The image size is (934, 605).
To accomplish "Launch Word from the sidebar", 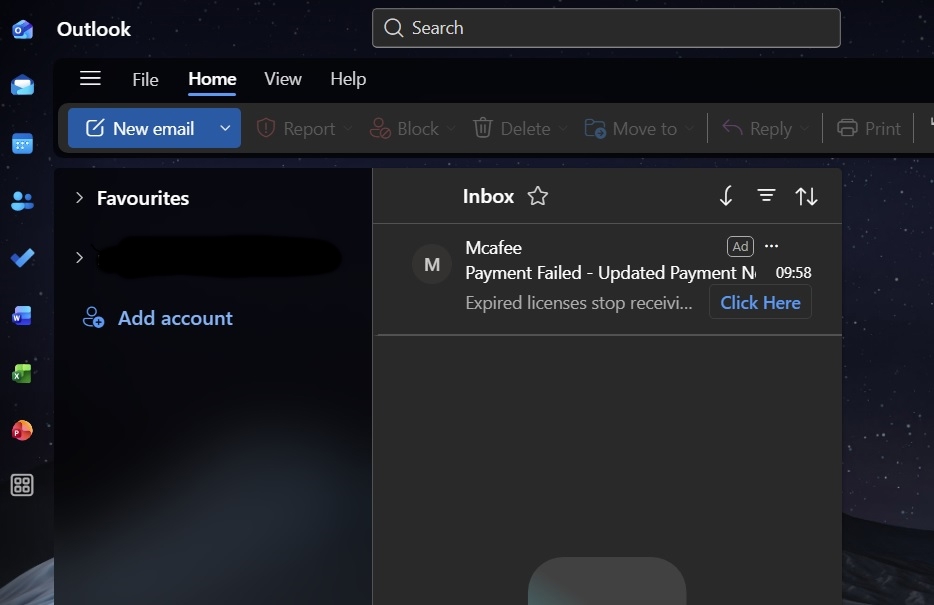I will 22,316.
